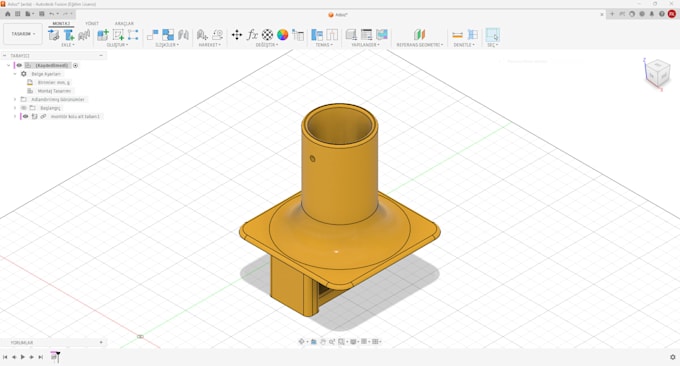The image size is (680, 366).
Task: Switch to the YÖNET tab
Action: [92, 23]
